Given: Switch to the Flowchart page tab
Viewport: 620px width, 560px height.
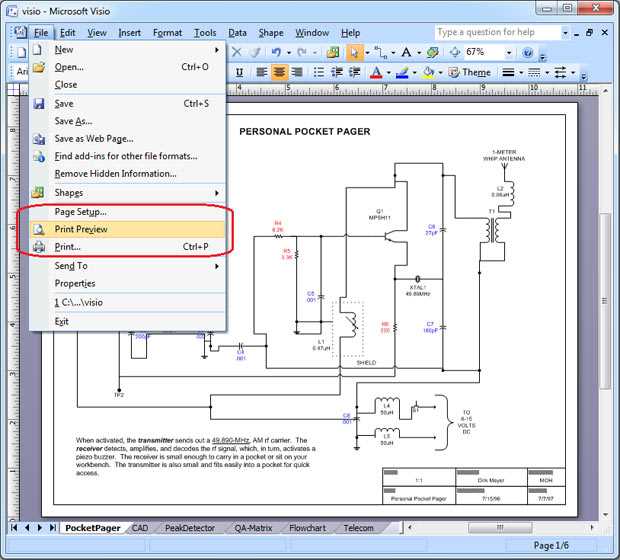Looking at the screenshot, I should (307, 528).
